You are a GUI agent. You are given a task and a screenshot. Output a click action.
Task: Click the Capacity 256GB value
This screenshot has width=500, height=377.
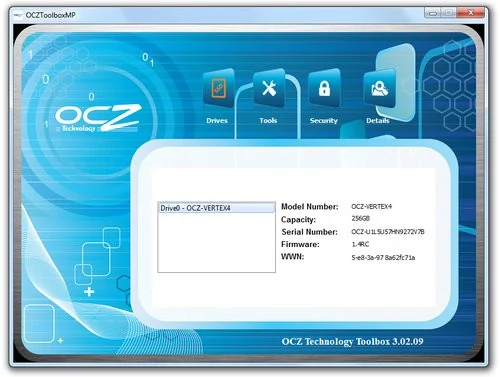pos(361,218)
